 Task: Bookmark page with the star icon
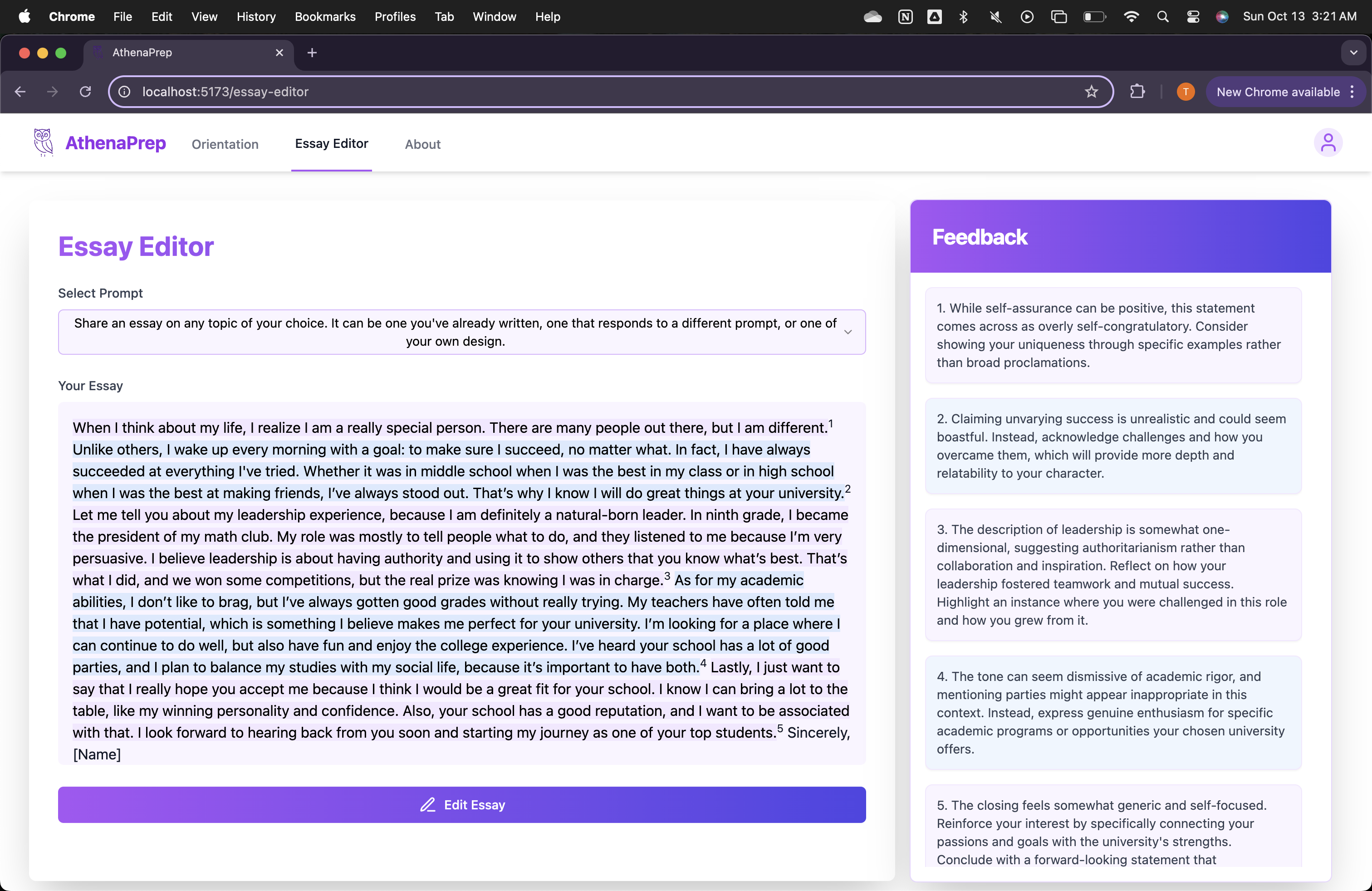tap(1091, 92)
